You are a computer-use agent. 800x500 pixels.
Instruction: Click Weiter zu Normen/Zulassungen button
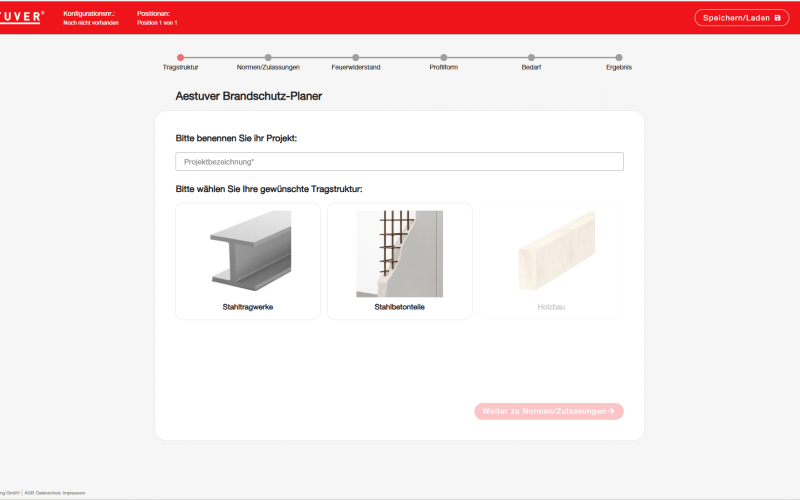click(549, 411)
